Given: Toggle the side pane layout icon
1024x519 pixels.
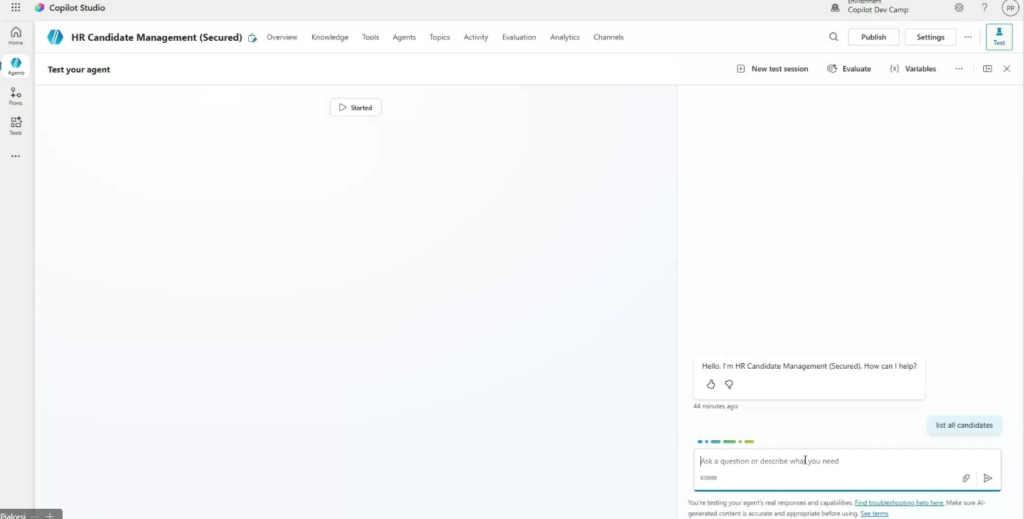Looking at the screenshot, I should coord(987,69).
